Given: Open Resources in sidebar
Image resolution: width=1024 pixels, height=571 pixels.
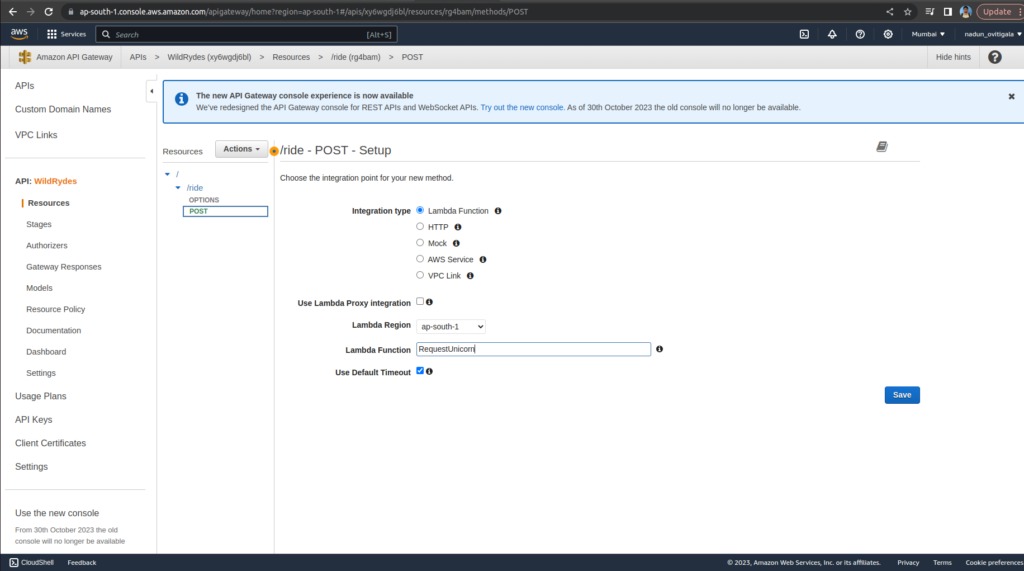Looking at the screenshot, I should point(48,203).
